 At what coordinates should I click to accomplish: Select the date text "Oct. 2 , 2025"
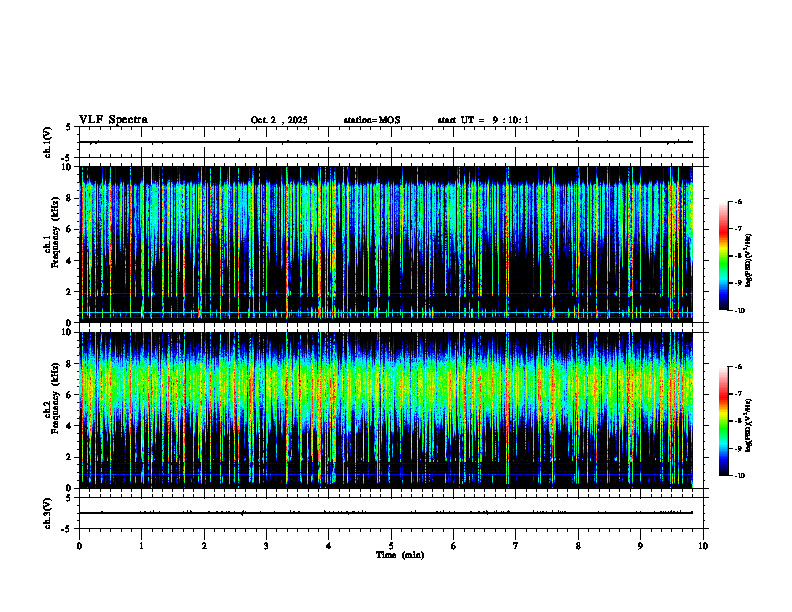(279, 120)
